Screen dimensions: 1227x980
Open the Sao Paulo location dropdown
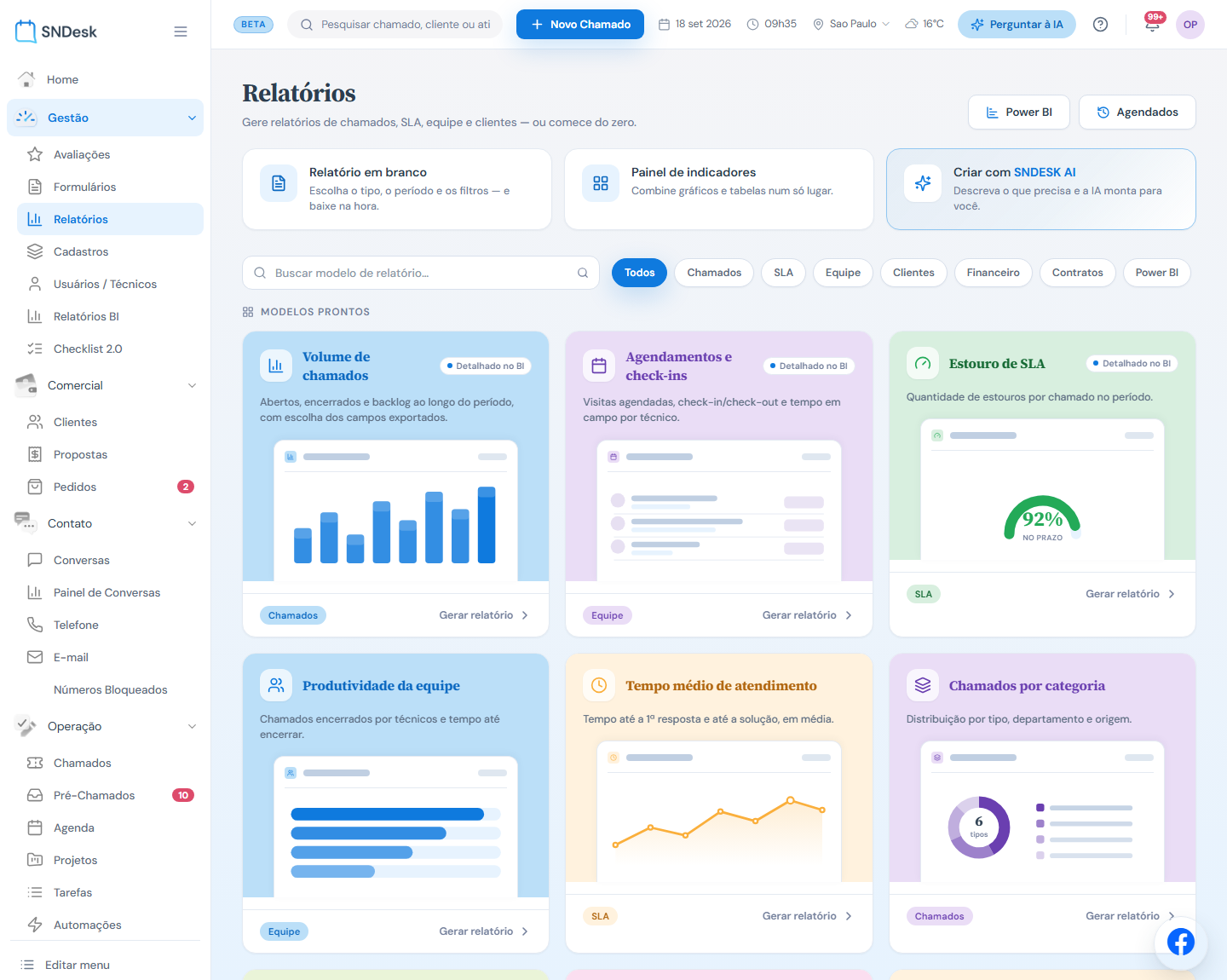pos(851,24)
